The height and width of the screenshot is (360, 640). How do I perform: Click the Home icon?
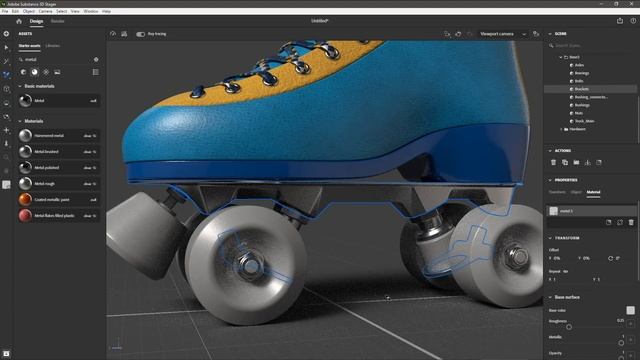point(19,21)
